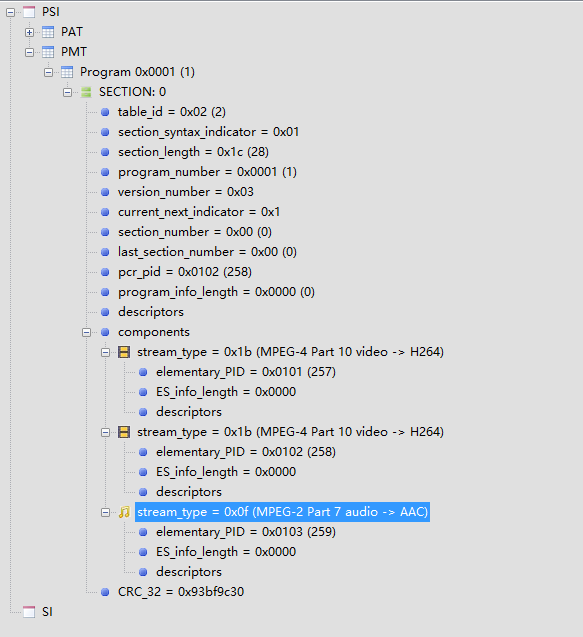Select 'last_section_number = 0x00 (0)' row
Viewport: 583px width, 637px height.
click(x=208, y=252)
